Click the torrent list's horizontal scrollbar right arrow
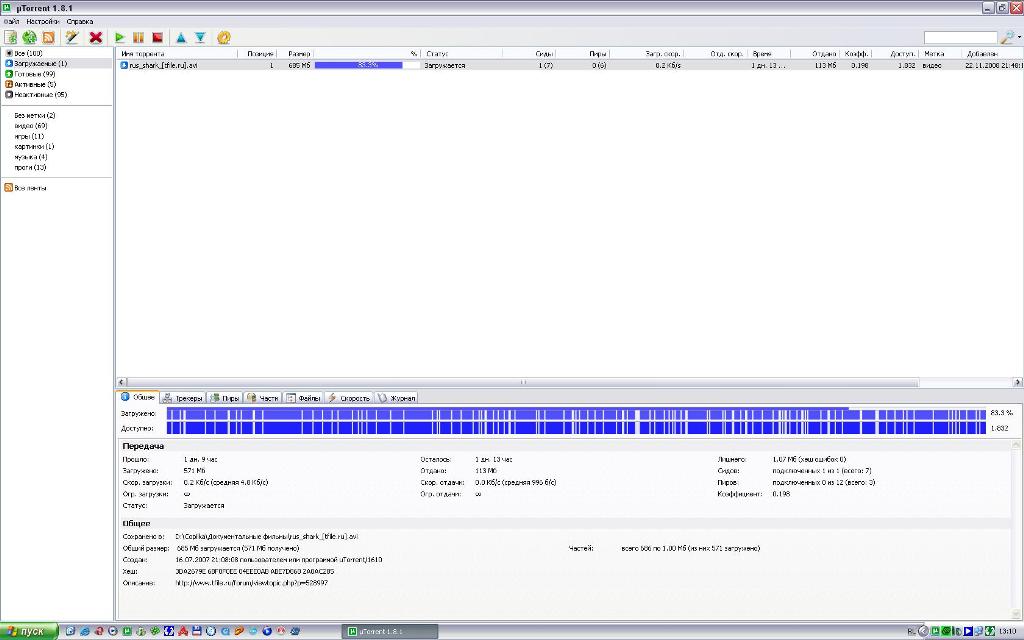The image size is (1024, 640). [x=1017, y=382]
